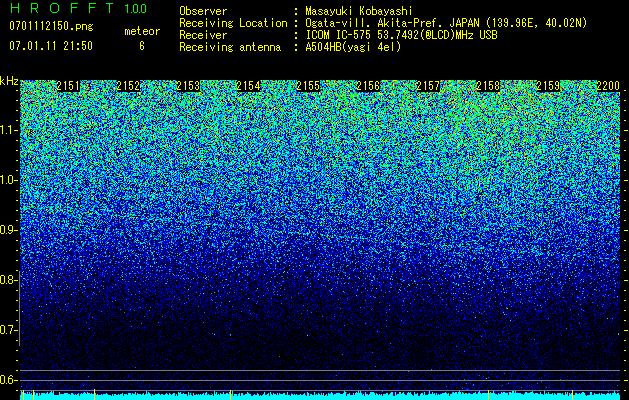
Task: Click the 0.6 frequency axis label
Action: [x=9, y=380]
